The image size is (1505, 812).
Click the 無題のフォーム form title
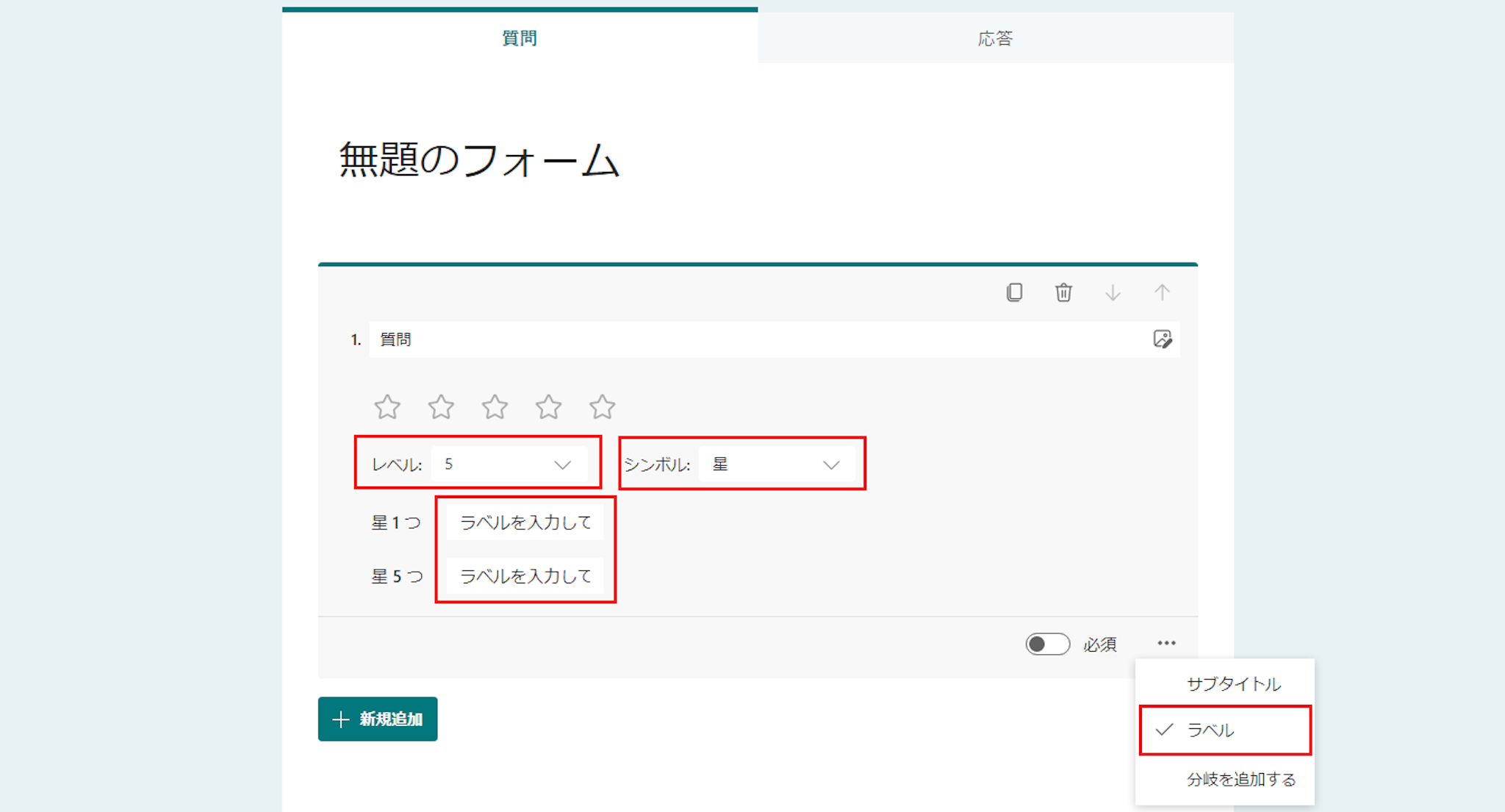point(479,159)
